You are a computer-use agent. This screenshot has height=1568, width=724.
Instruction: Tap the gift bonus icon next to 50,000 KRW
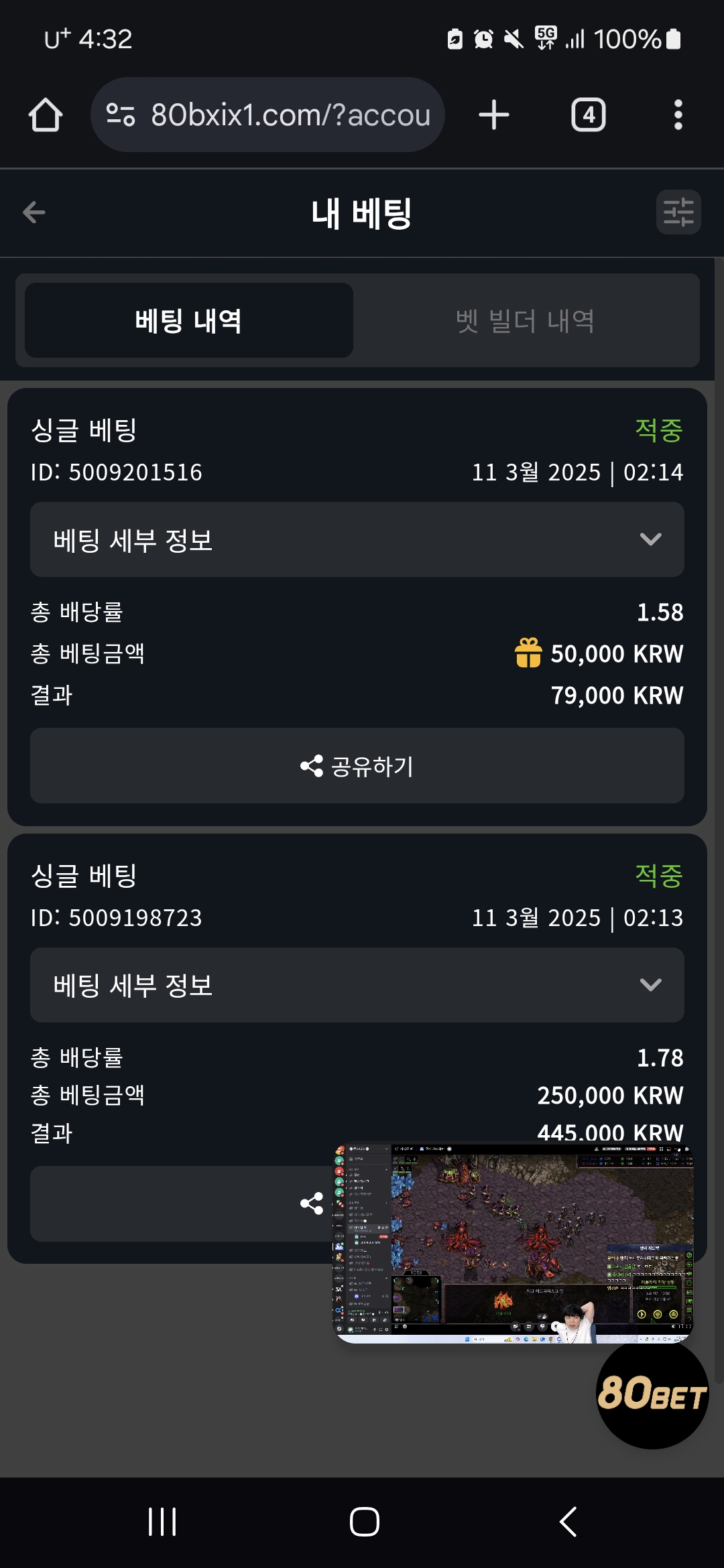528,653
